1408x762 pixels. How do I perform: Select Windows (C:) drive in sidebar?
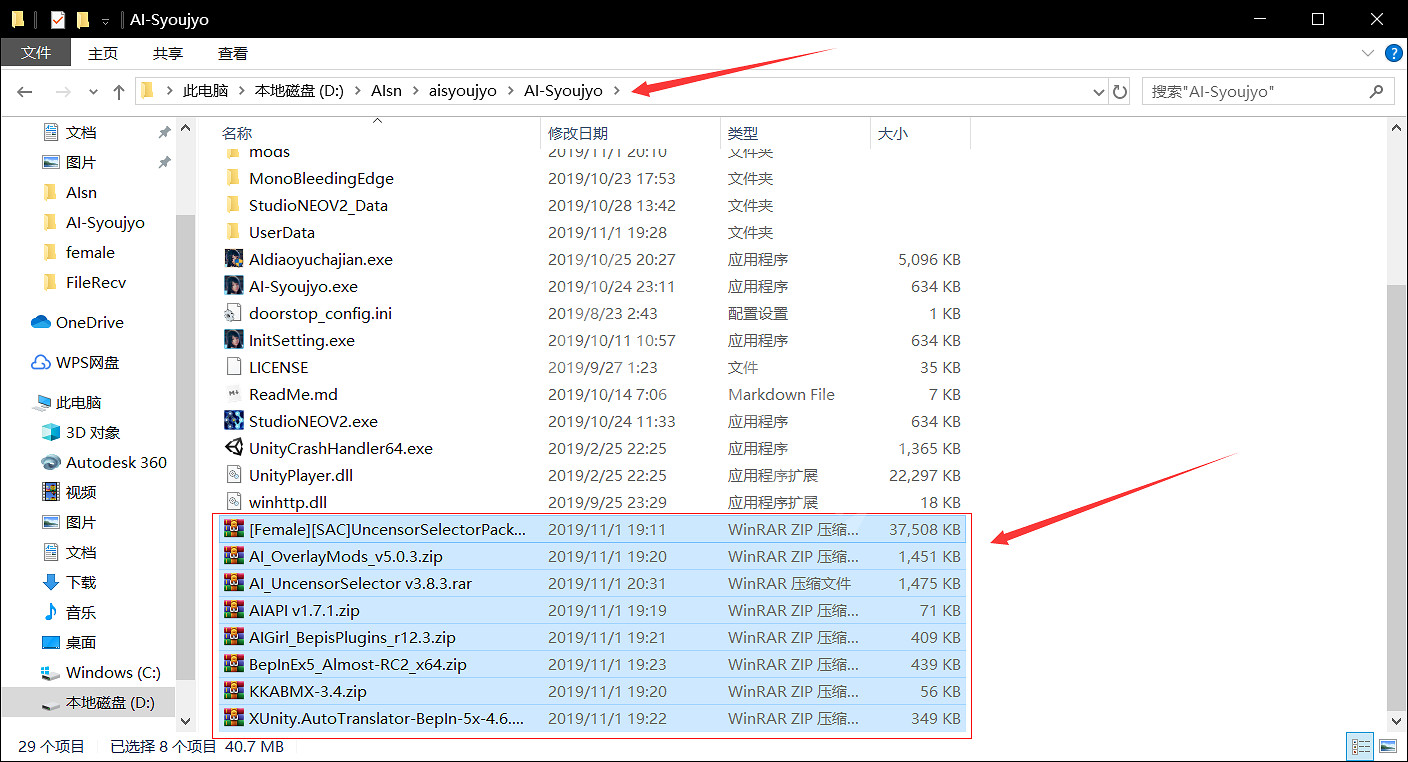pos(113,672)
